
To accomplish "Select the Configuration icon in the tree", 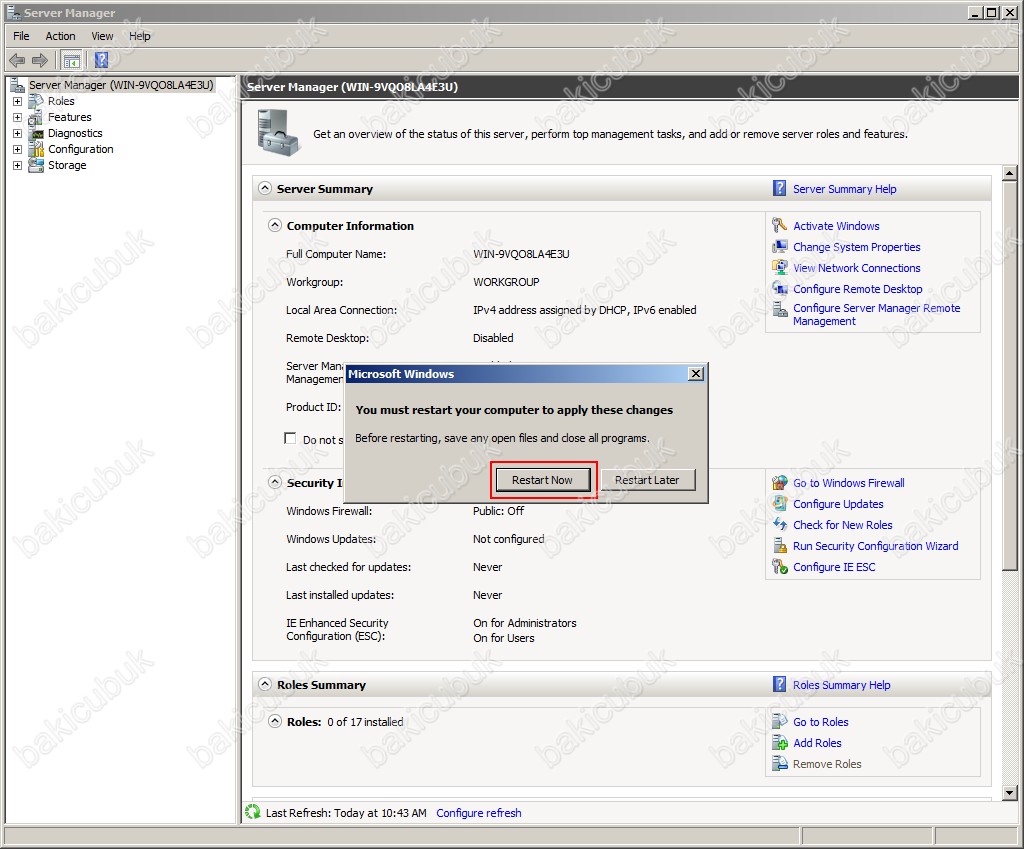I will (x=36, y=150).
